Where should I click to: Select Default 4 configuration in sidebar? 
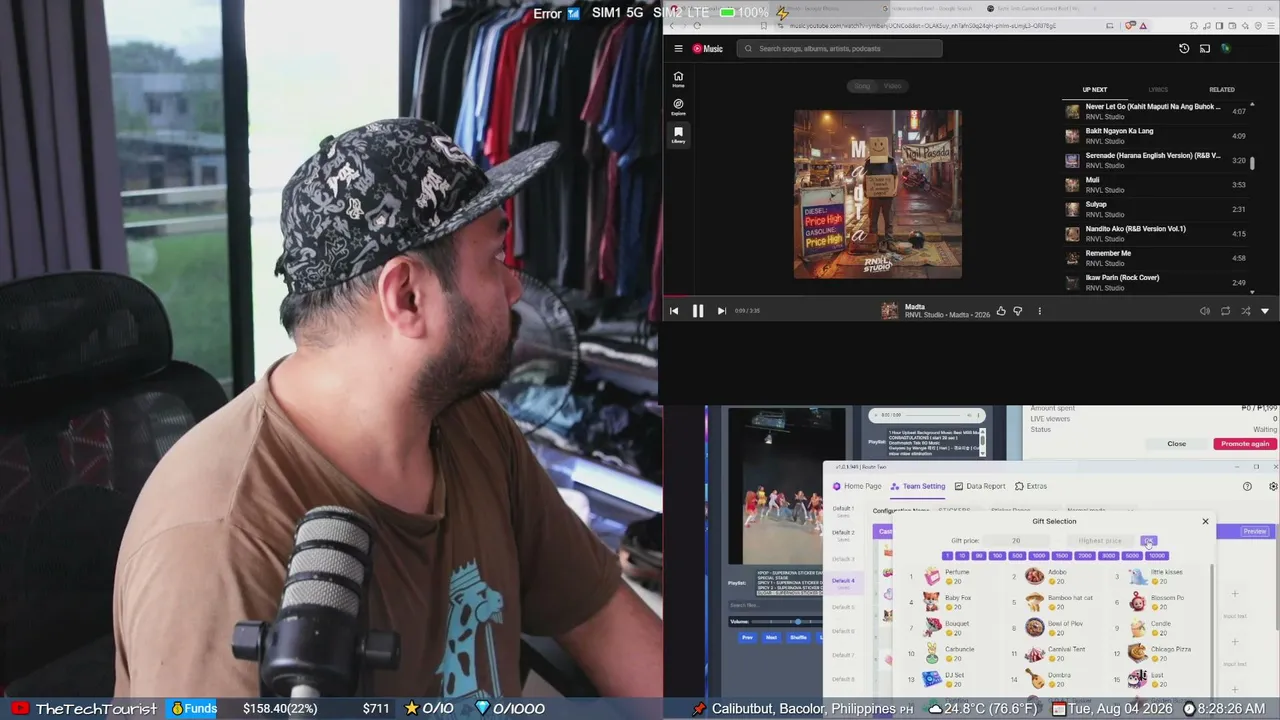(843, 582)
